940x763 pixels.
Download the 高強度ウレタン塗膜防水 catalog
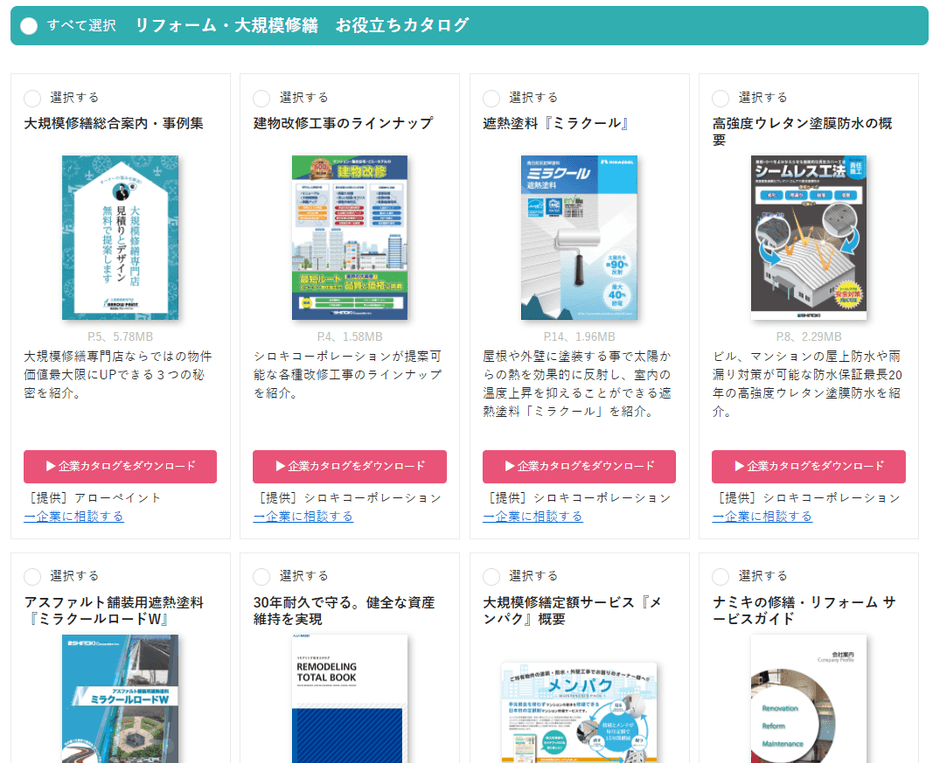[x=808, y=466]
